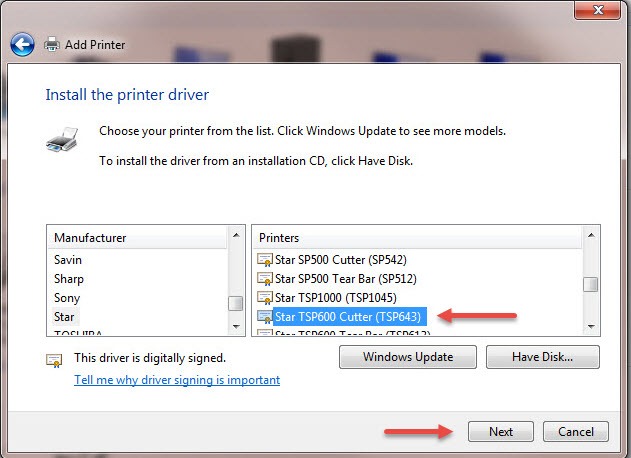This screenshot has height=458, width=631.
Task: Open Windows Update for more models
Action: click(408, 357)
